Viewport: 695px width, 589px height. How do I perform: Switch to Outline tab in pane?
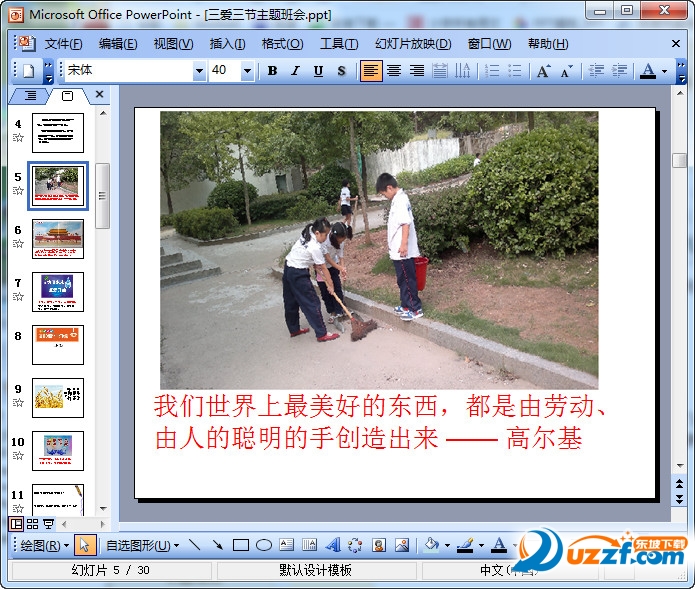30,95
